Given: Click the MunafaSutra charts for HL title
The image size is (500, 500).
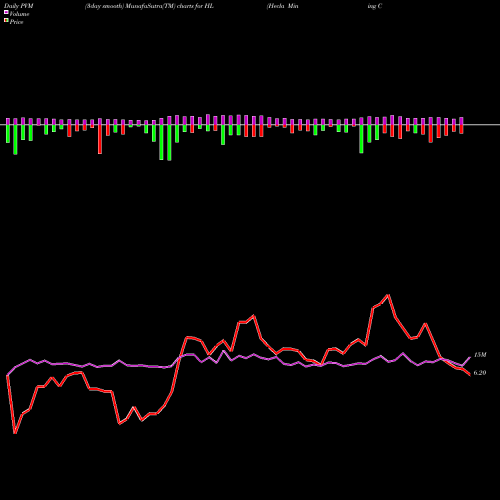Looking at the screenshot, I should tap(149, 6).
